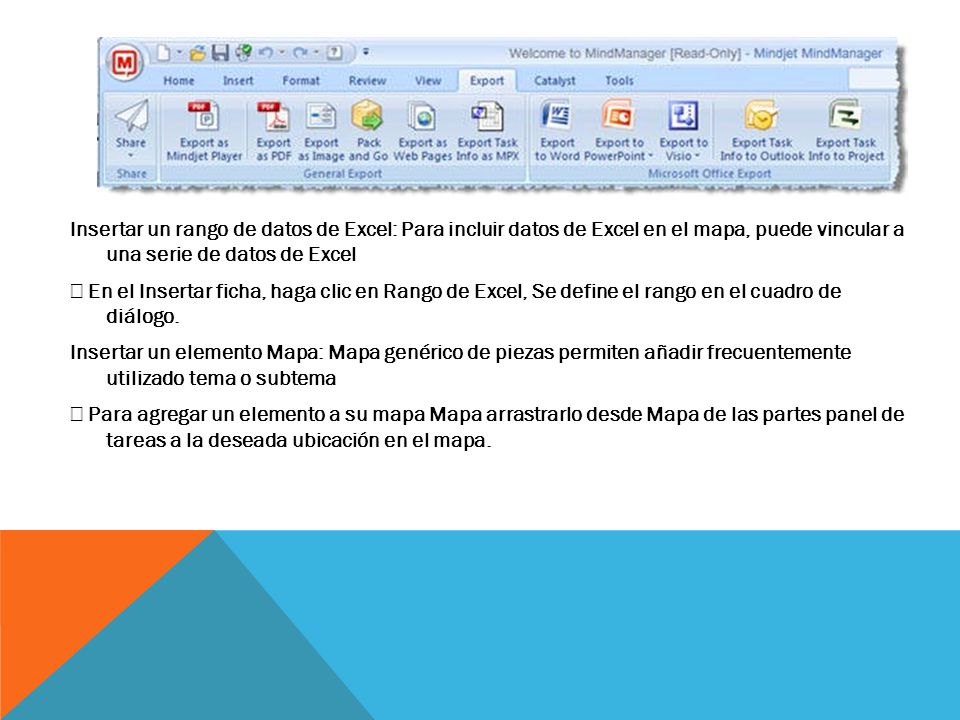Click Export Task Info as MPX icon

pyautogui.click(x=487, y=116)
